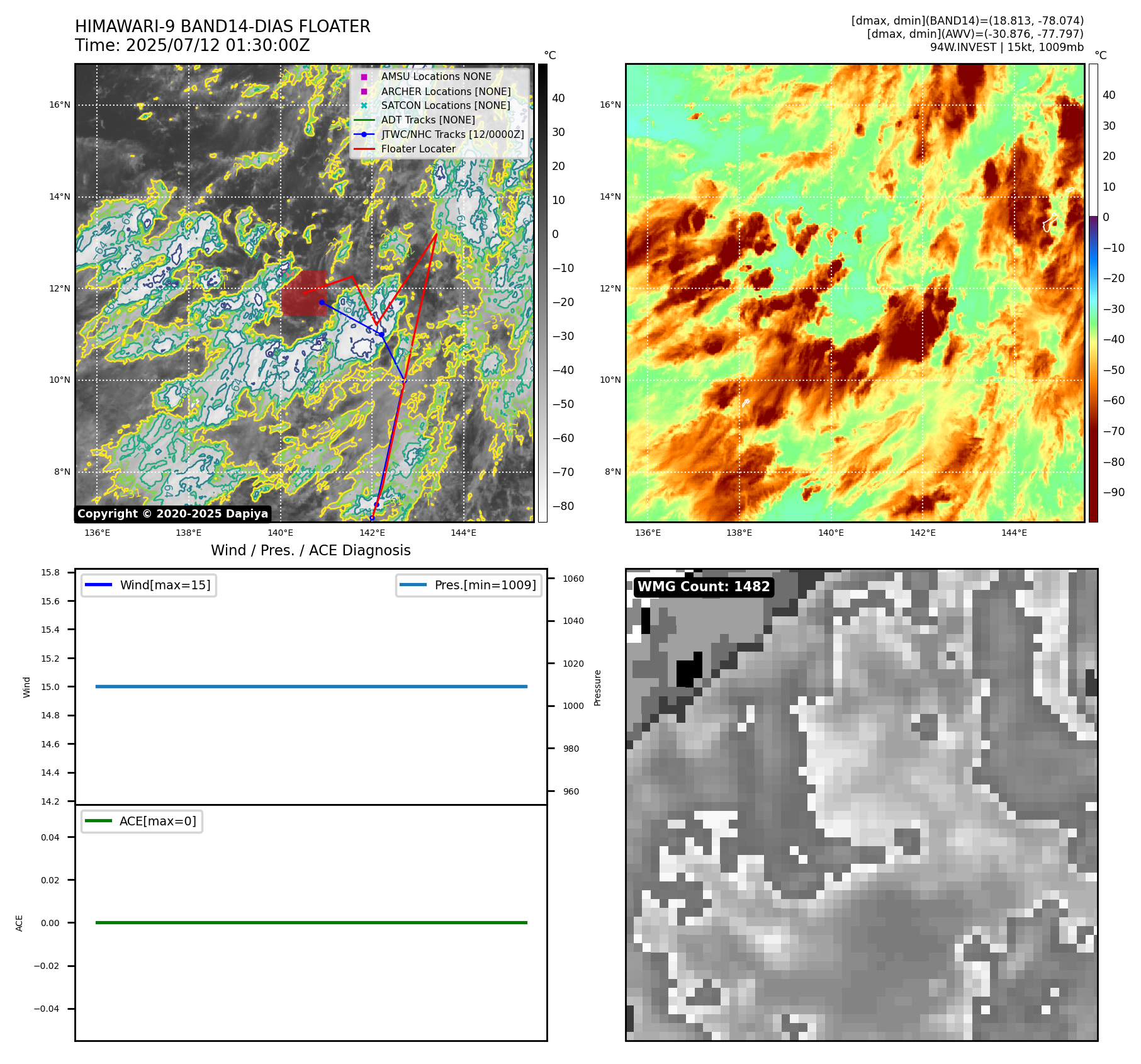Click the 138°E longitude label of colored map
The height and width of the screenshot is (1064, 1141).
(x=739, y=533)
